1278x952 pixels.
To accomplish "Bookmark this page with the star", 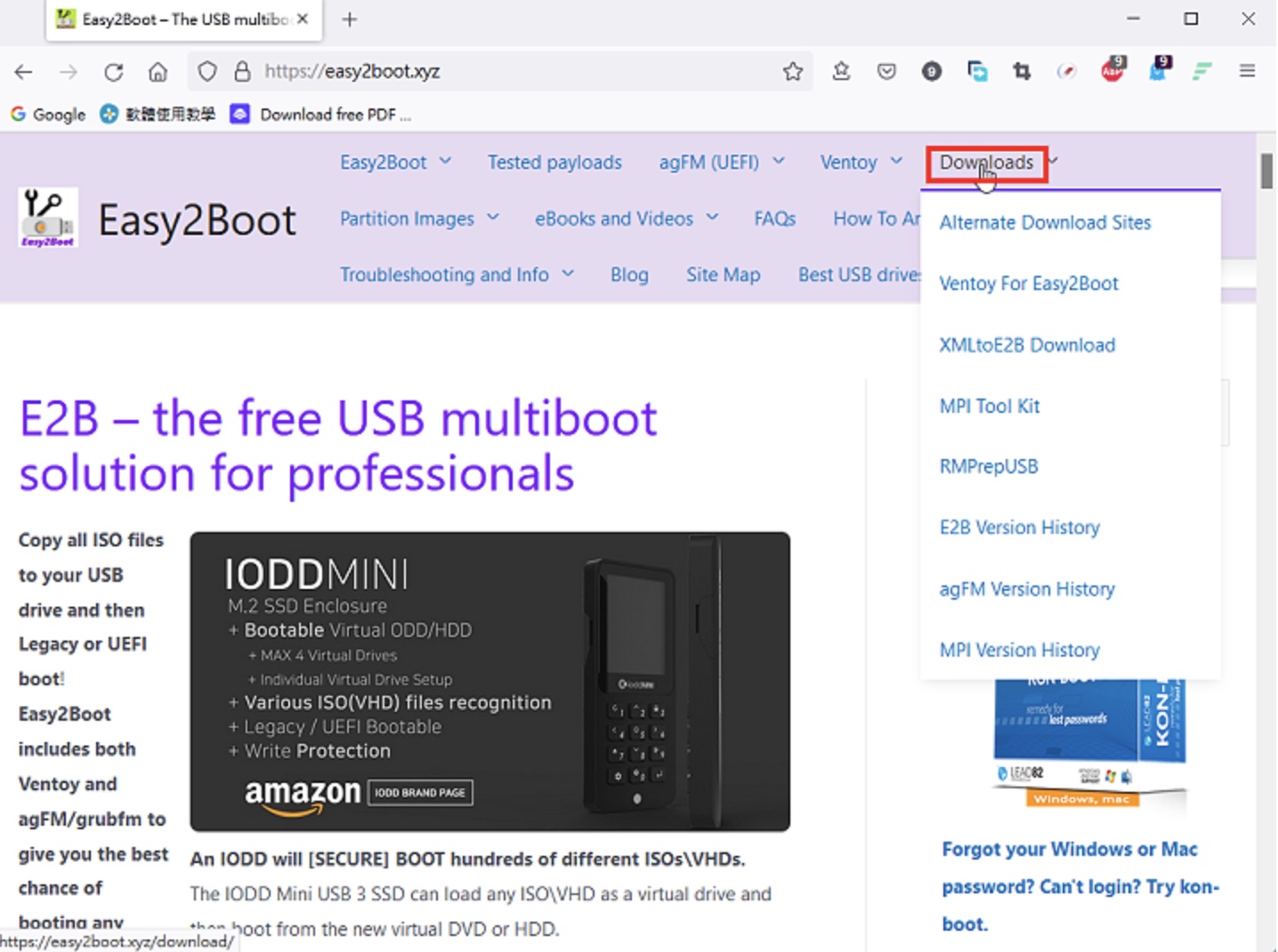I will point(793,71).
